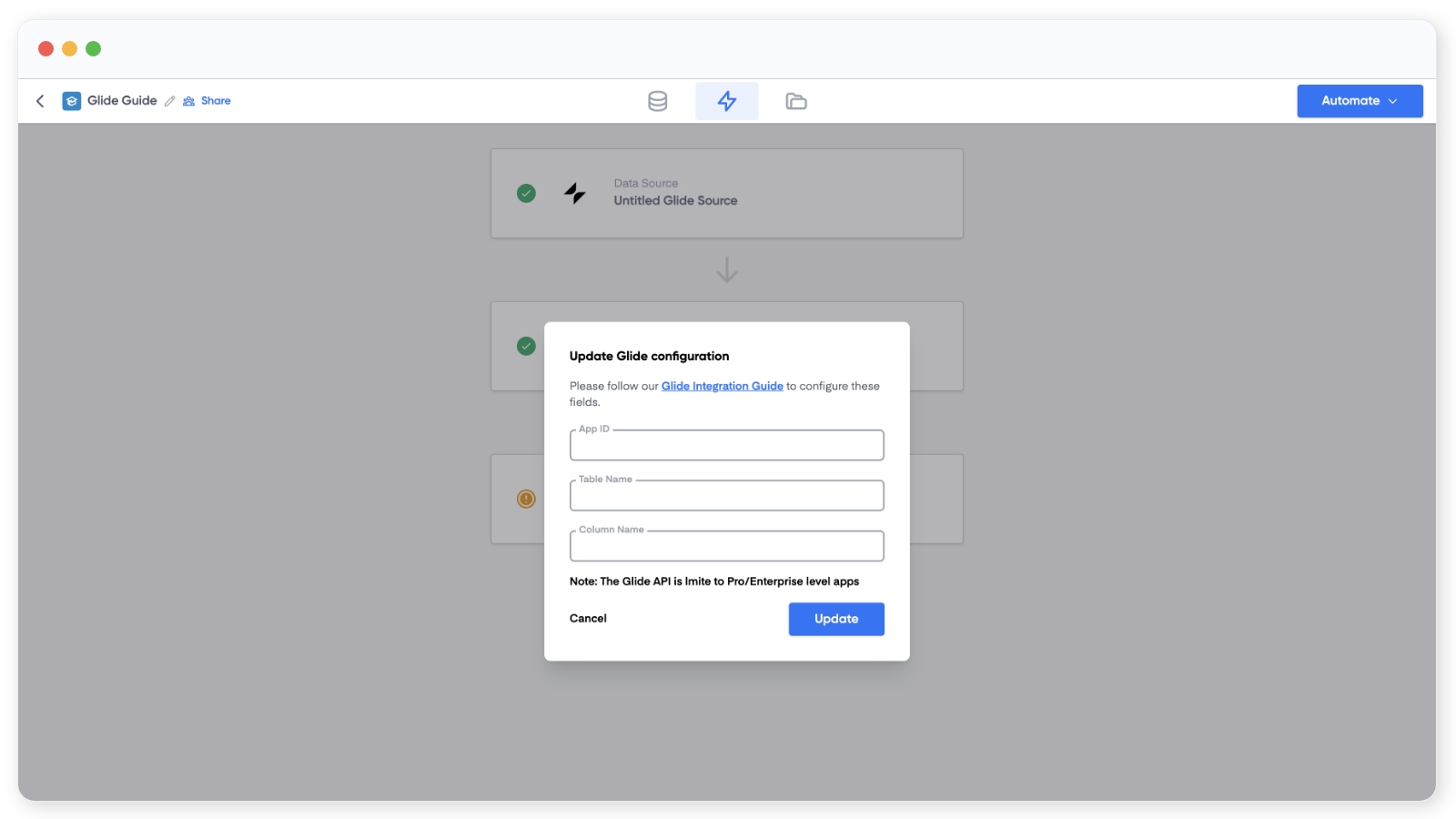Click the pencil icon to rename project
The image size is (1456, 819).
170,101
